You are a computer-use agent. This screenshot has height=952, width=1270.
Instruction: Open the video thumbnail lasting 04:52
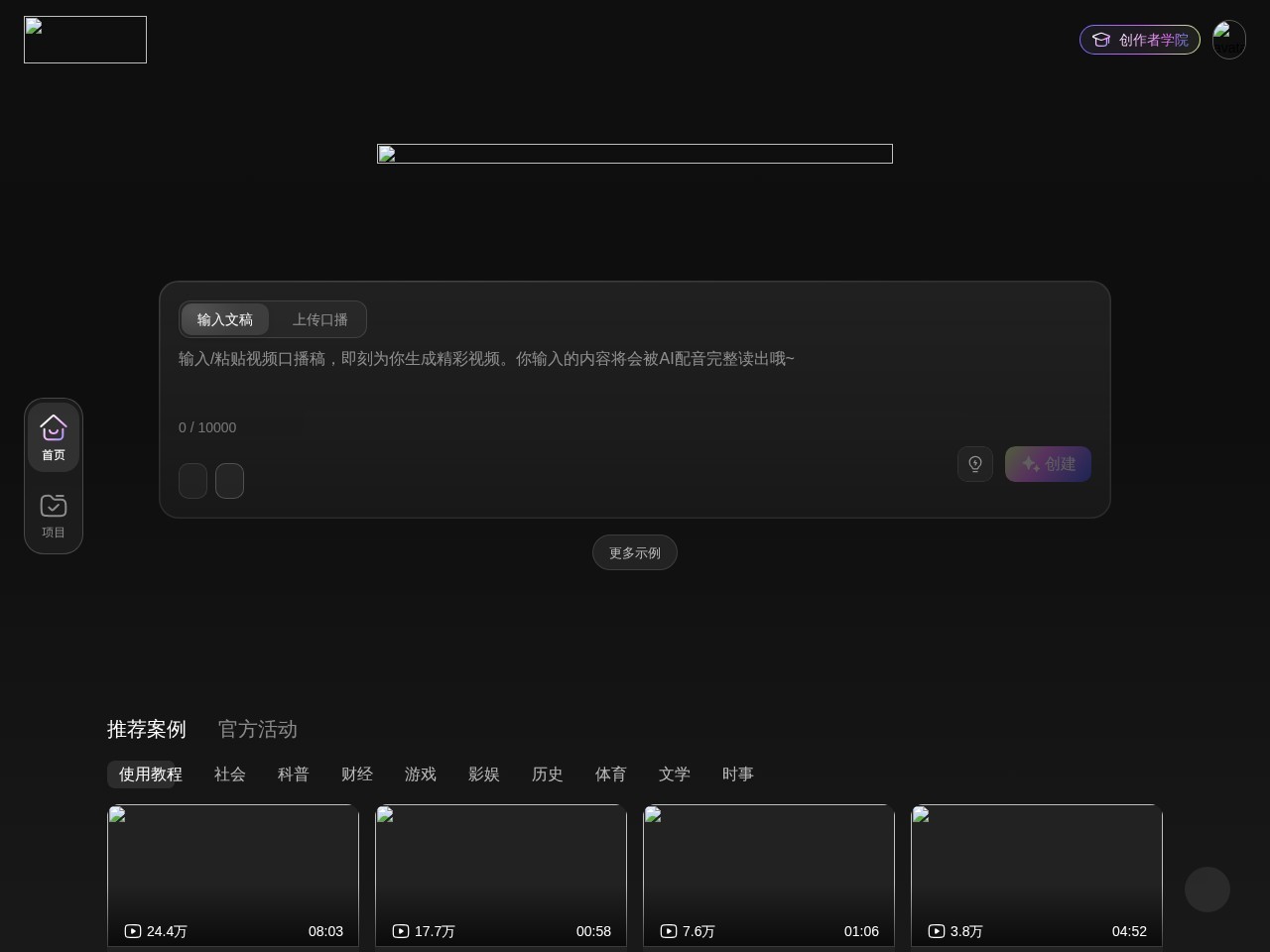click(x=1037, y=876)
